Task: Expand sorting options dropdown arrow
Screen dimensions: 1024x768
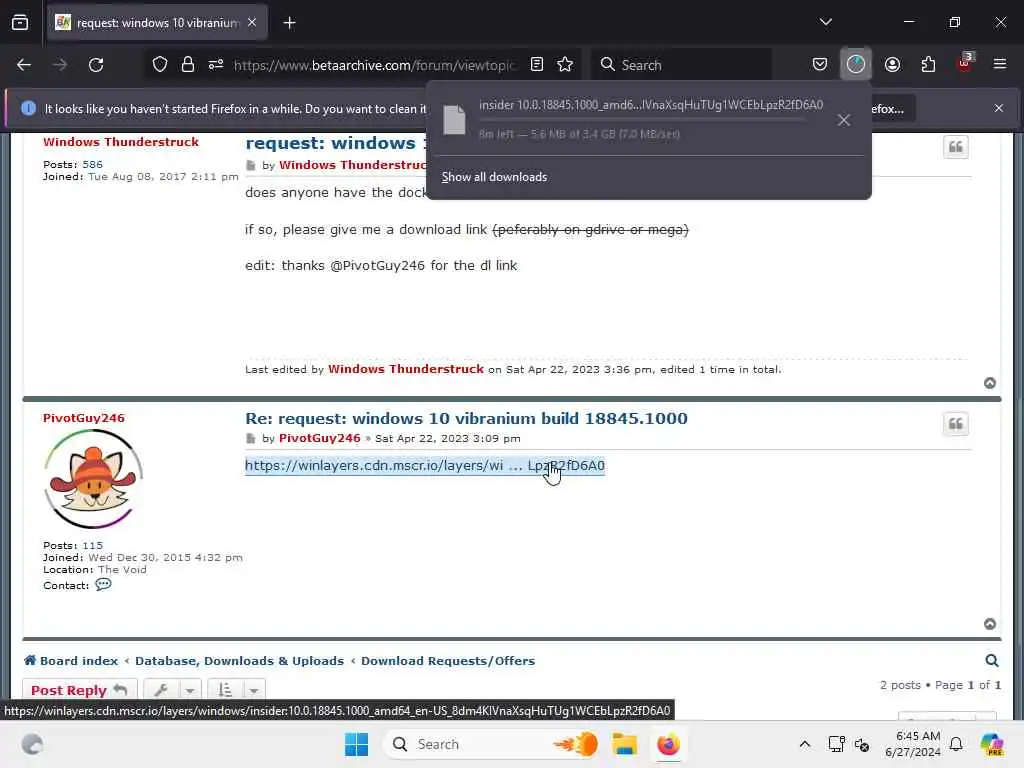Action: click(x=253, y=691)
